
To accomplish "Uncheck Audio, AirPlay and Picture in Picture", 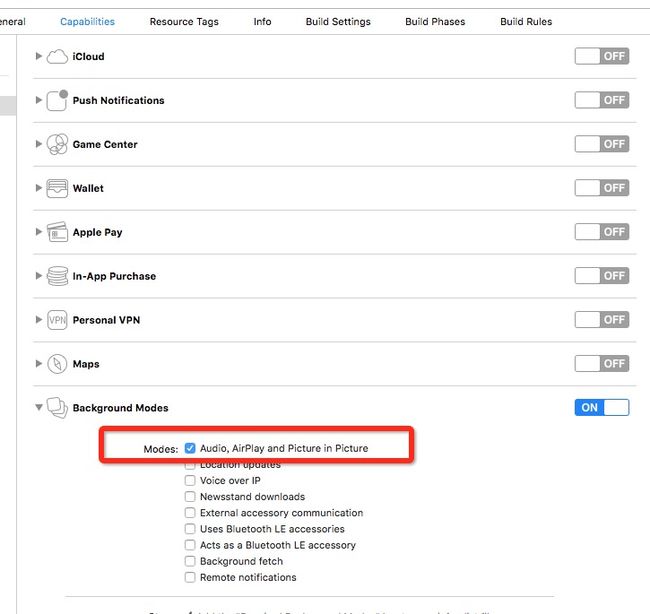I will coord(190,448).
